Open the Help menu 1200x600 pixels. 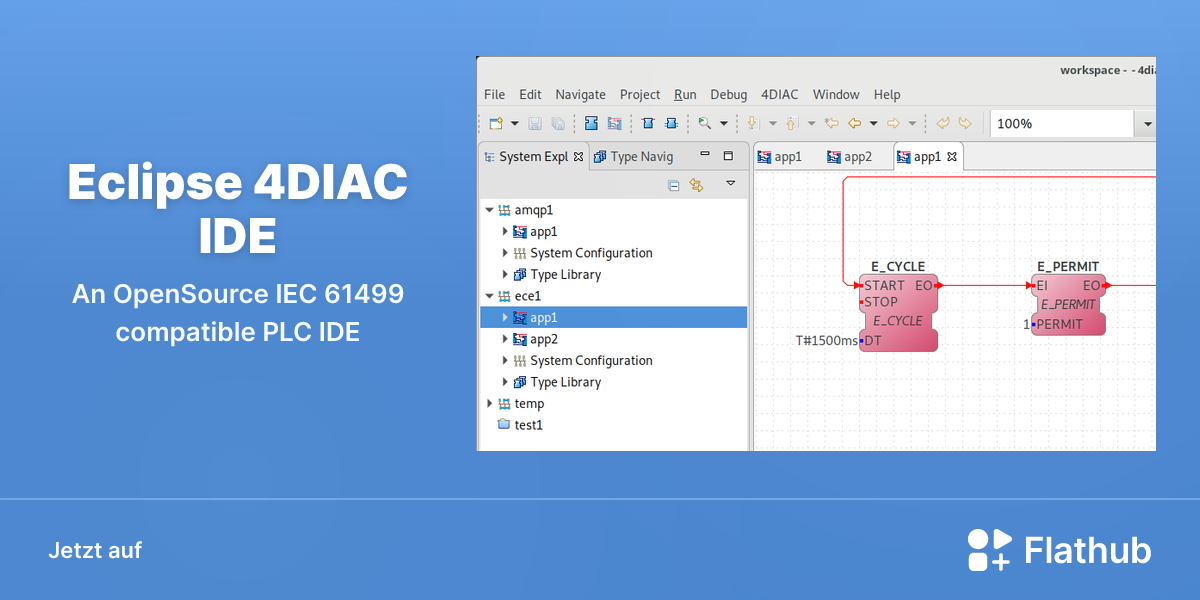click(x=887, y=94)
